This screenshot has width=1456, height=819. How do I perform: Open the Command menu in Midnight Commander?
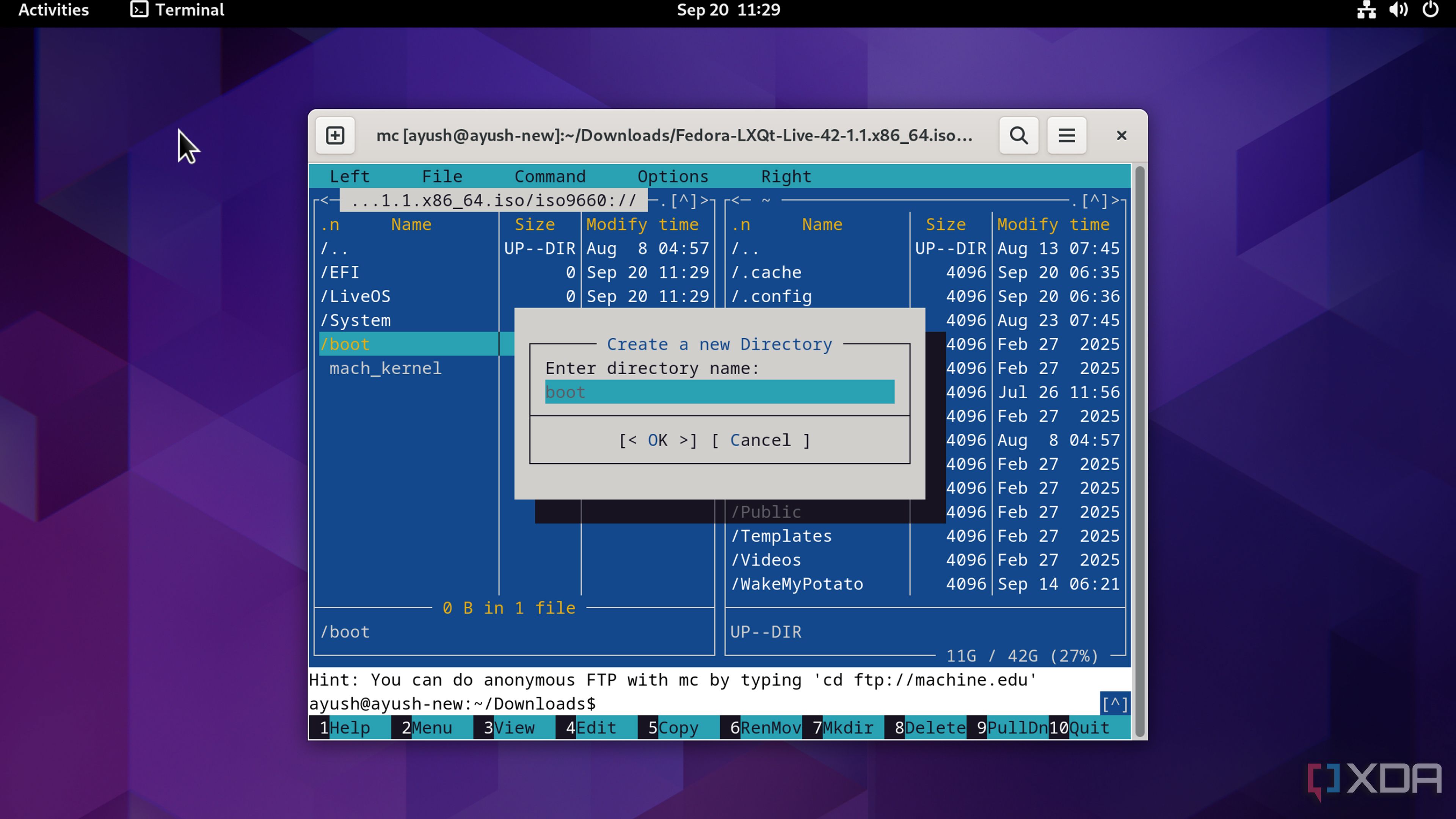[x=550, y=176]
